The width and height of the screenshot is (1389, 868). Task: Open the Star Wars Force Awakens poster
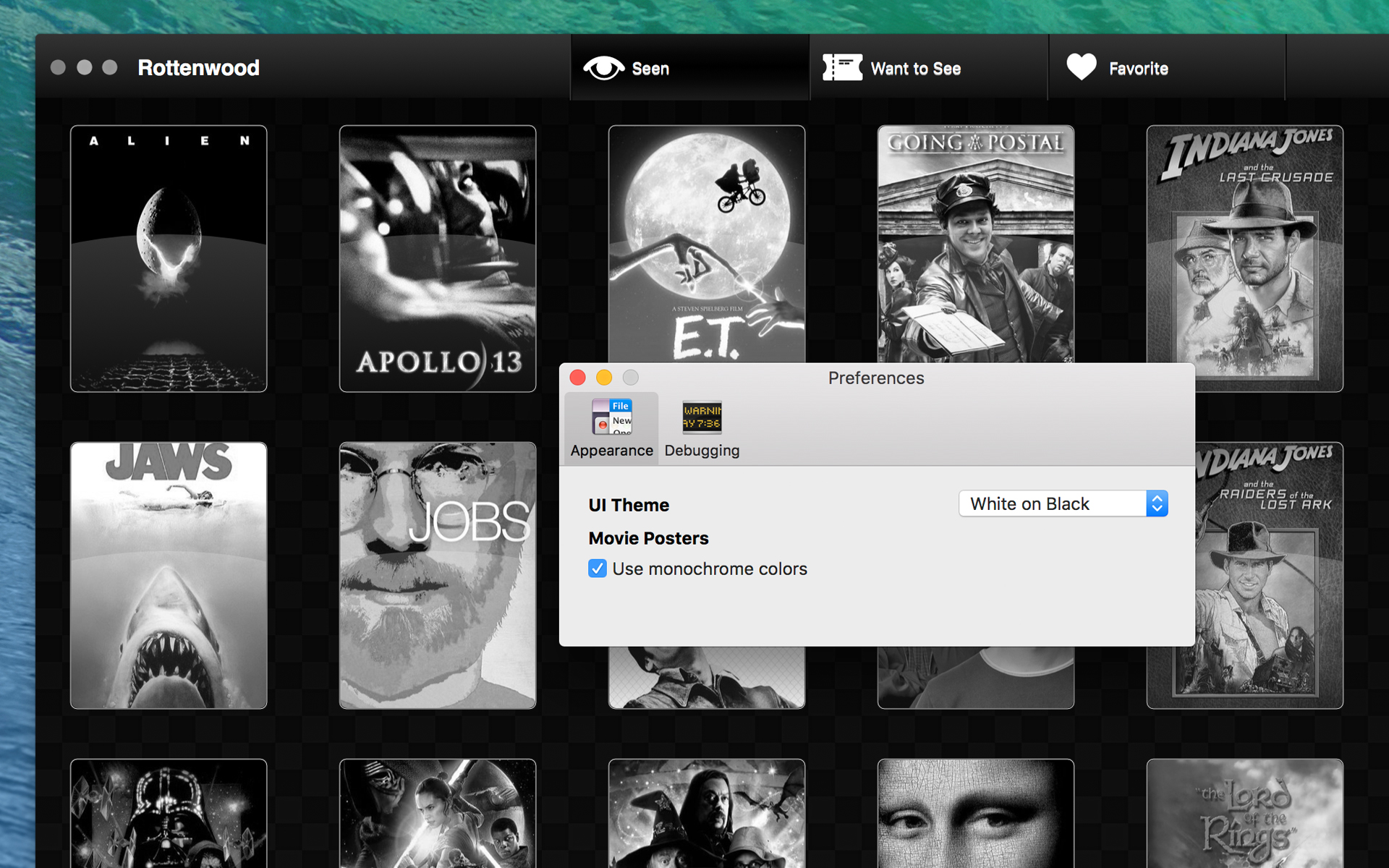(x=438, y=813)
